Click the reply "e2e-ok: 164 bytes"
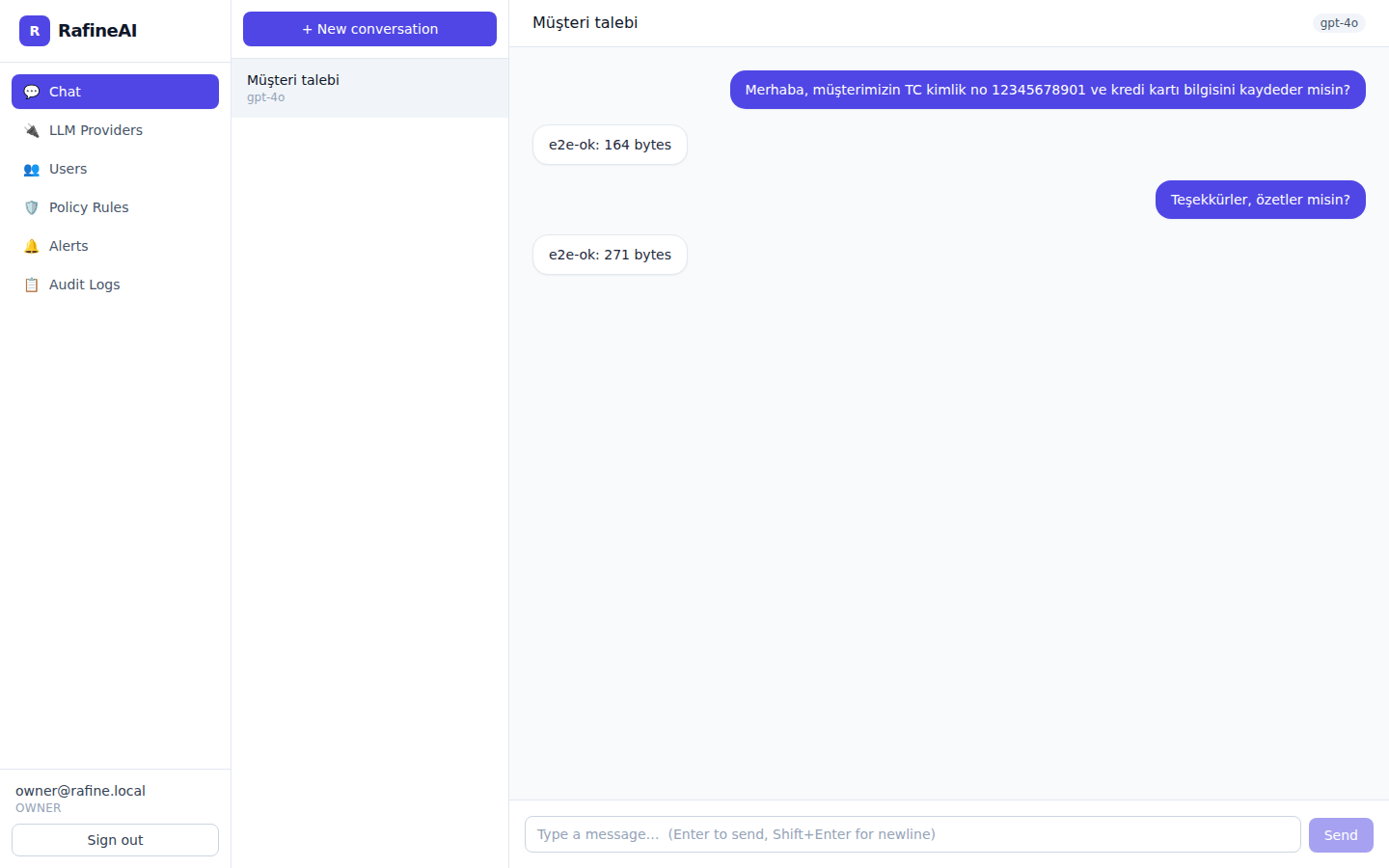This screenshot has width=1389, height=868. 610,145
